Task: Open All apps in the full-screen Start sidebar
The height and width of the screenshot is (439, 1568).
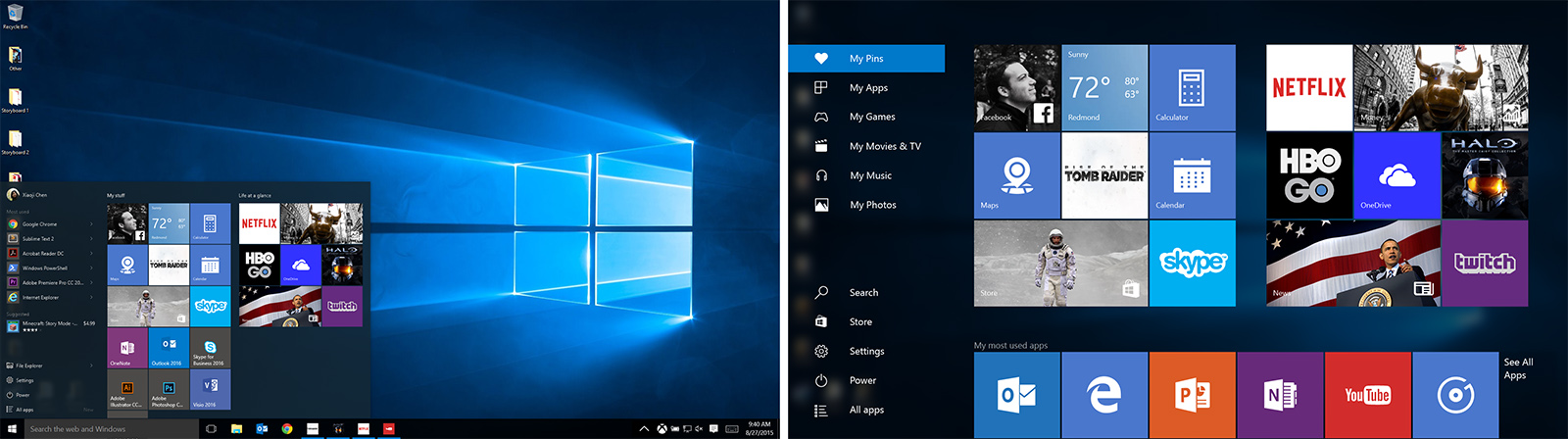Action: click(866, 410)
